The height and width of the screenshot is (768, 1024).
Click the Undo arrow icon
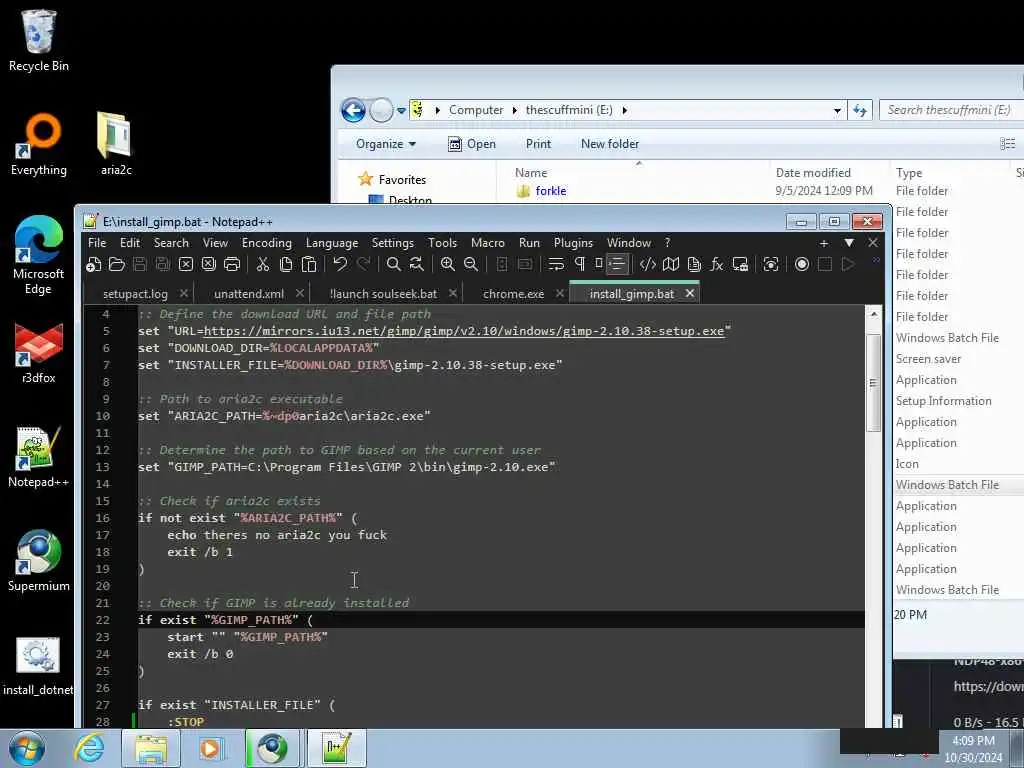tap(340, 264)
